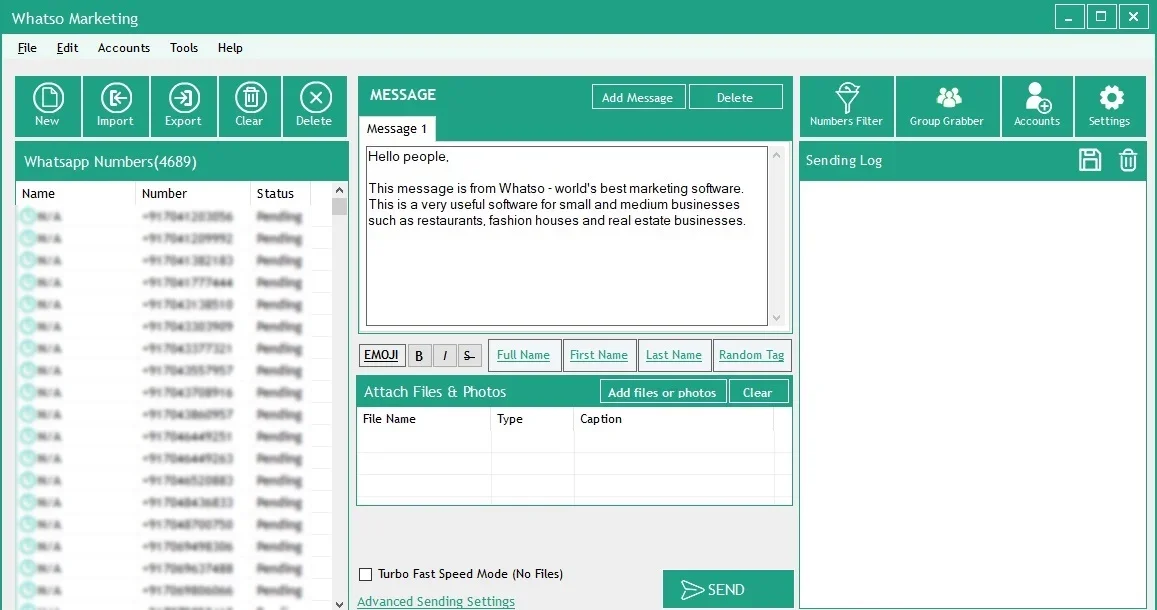
Task: Launch the Group Grabber tool
Action: click(x=947, y=106)
